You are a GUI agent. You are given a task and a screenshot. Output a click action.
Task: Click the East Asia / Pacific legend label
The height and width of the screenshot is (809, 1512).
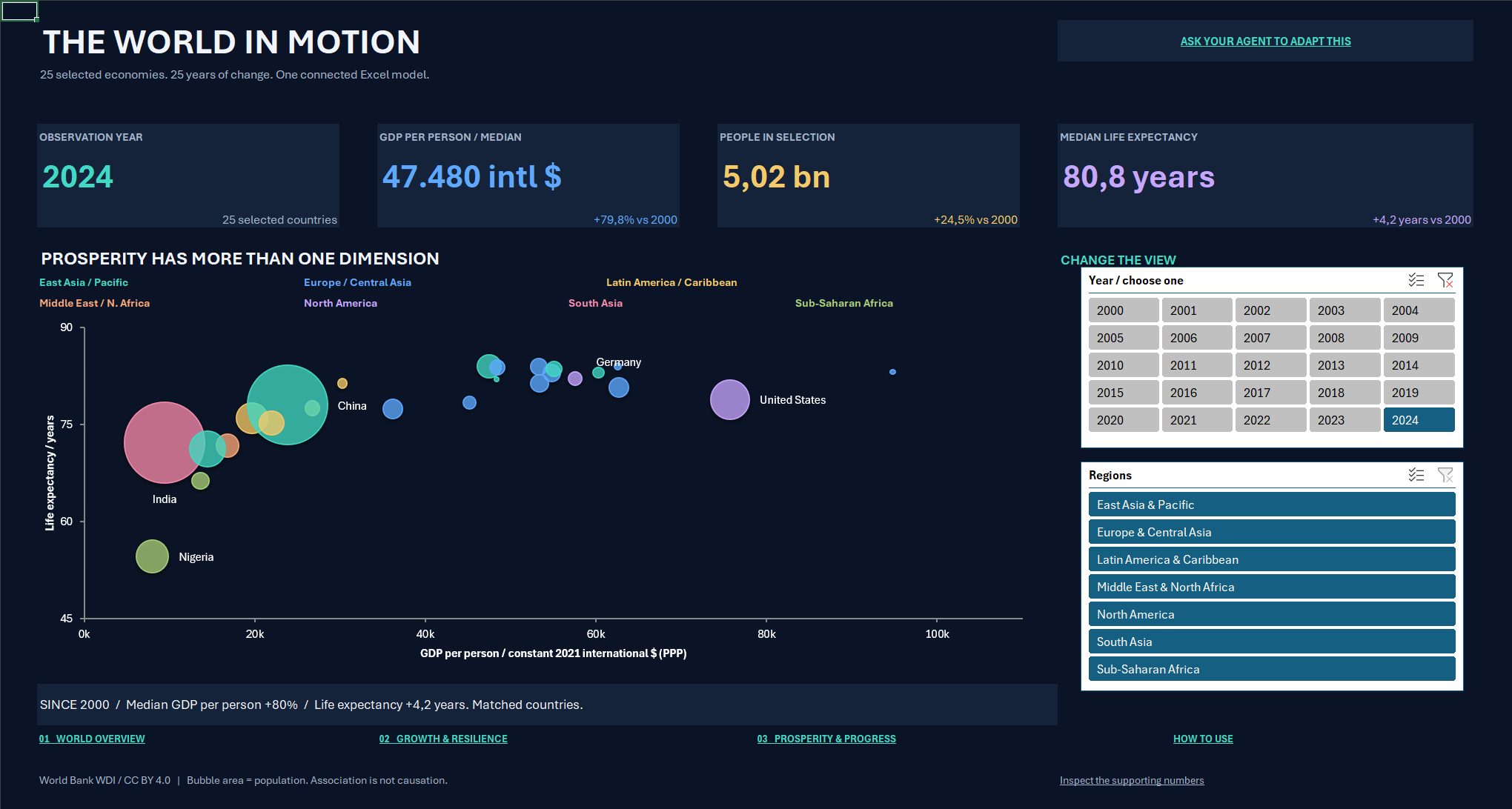point(84,282)
